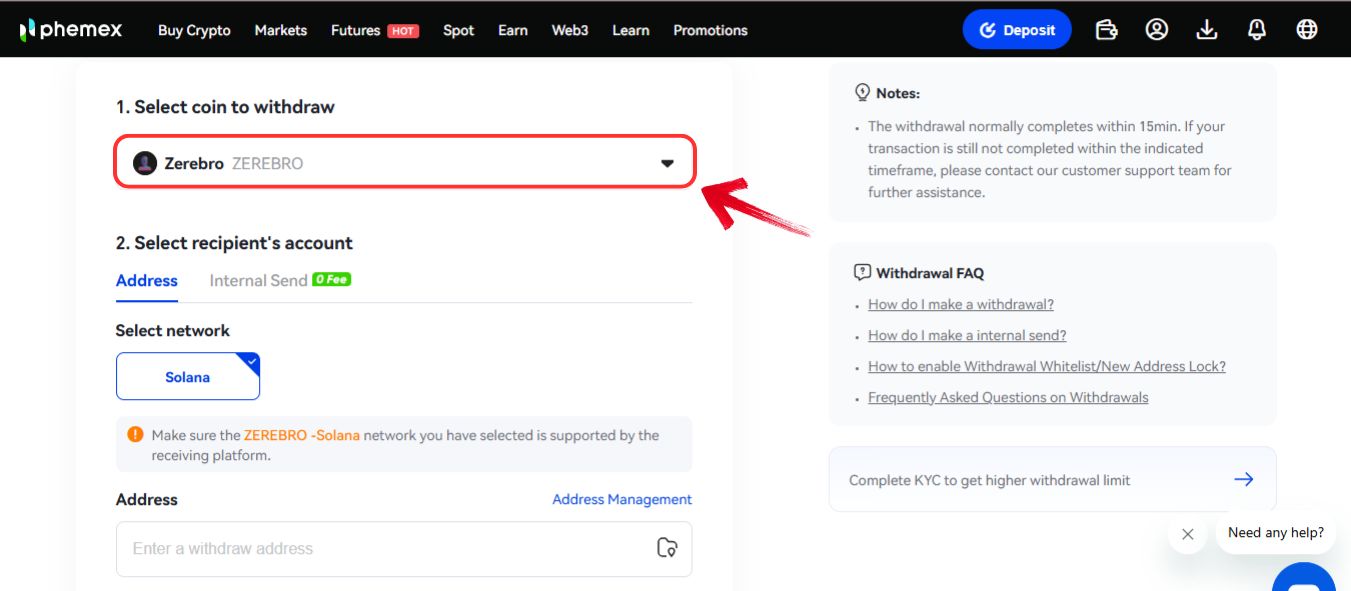Open the Address Management link
Screen dimensions: 1351x591
click(622, 499)
